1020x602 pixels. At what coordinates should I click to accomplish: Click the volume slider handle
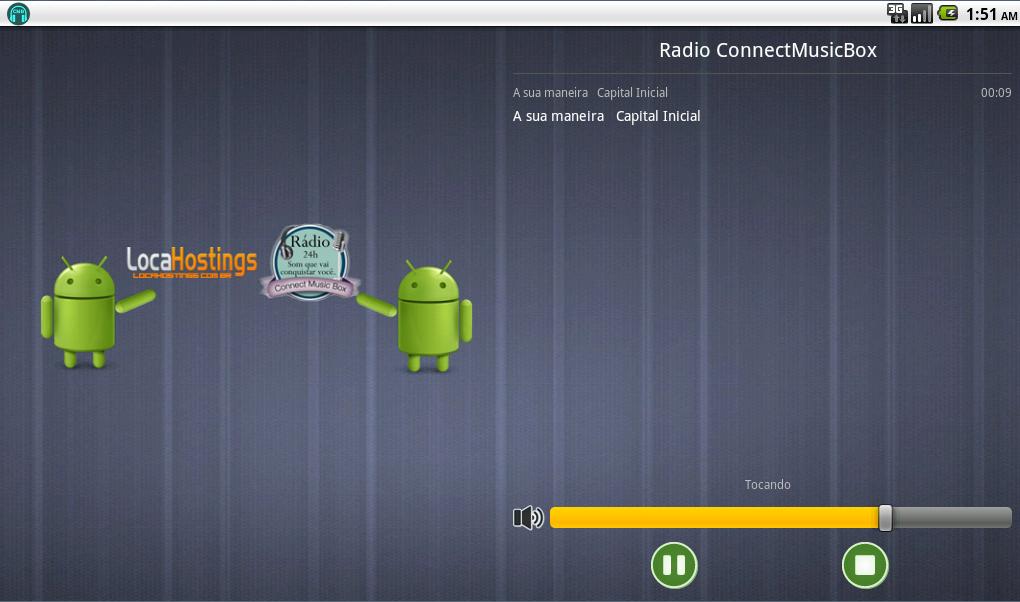coord(885,518)
